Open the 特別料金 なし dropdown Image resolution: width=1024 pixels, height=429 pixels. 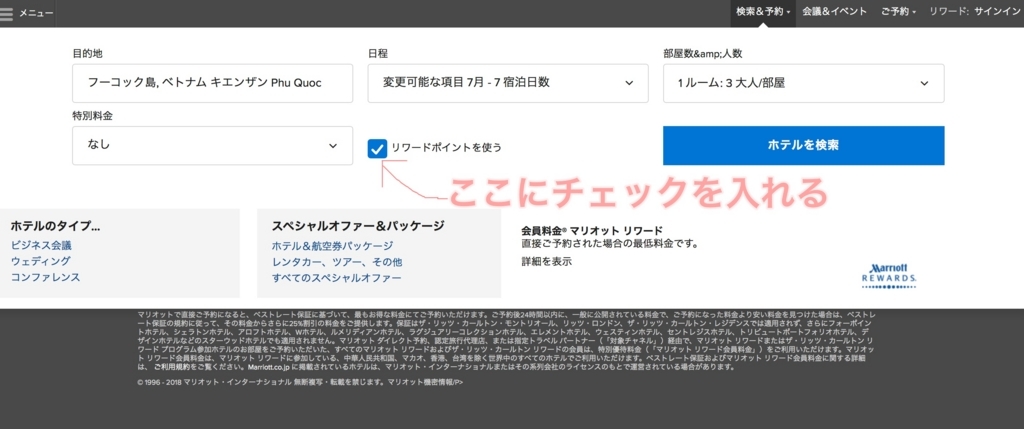[x=212, y=146]
